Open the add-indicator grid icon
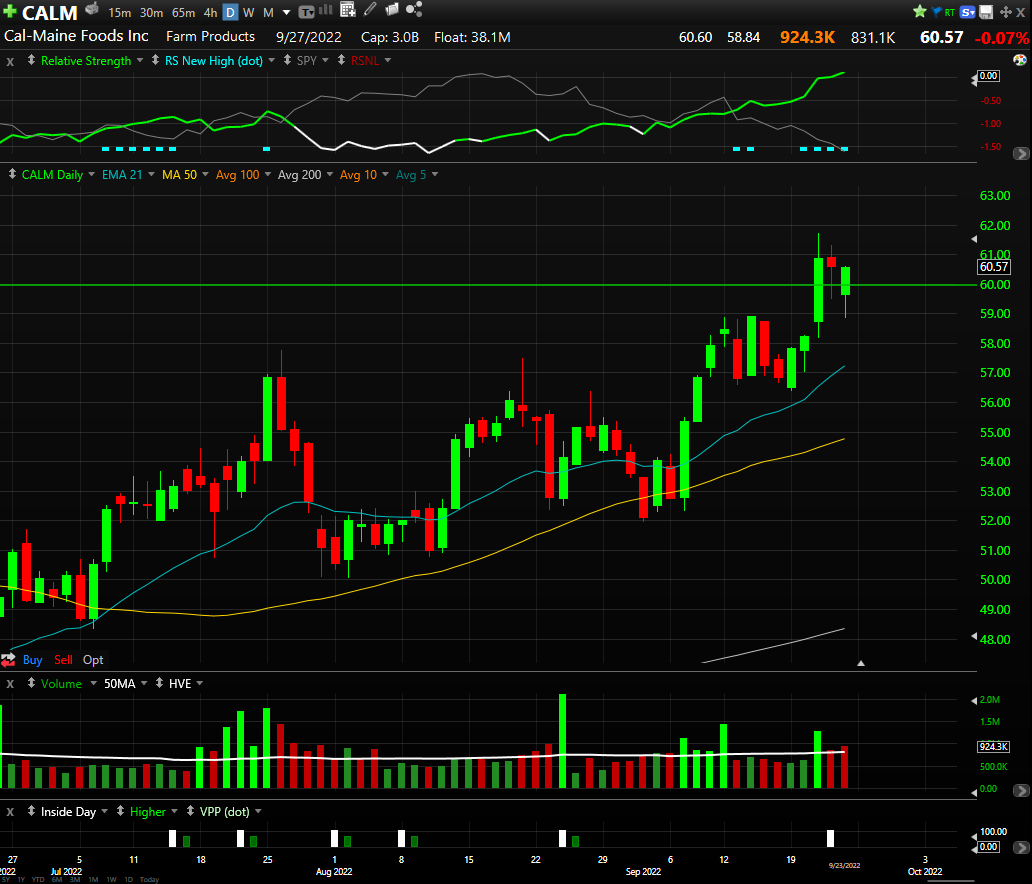1032x884 pixels. click(348, 9)
